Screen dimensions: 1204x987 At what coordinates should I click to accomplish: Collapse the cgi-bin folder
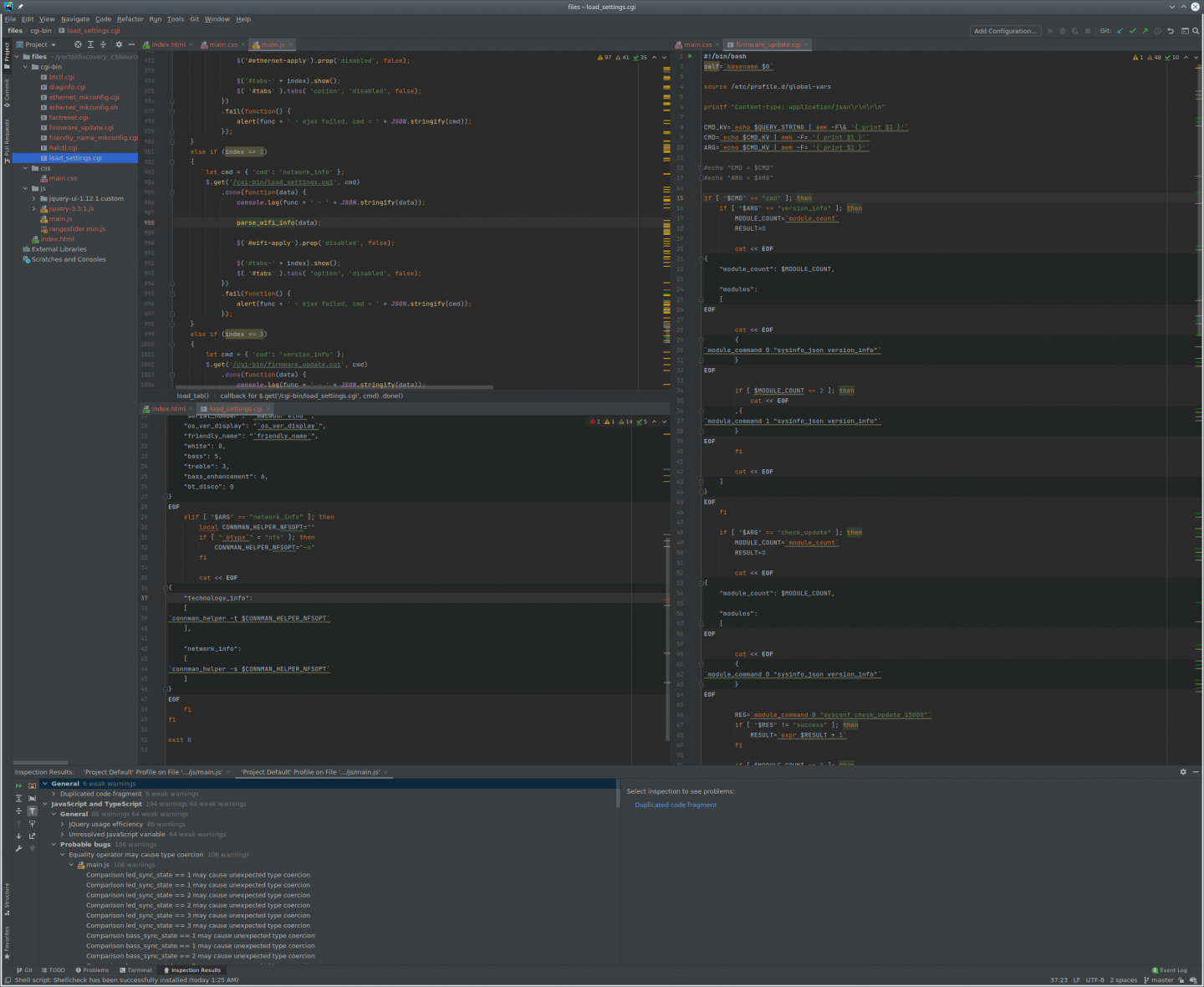click(x=25, y=67)
